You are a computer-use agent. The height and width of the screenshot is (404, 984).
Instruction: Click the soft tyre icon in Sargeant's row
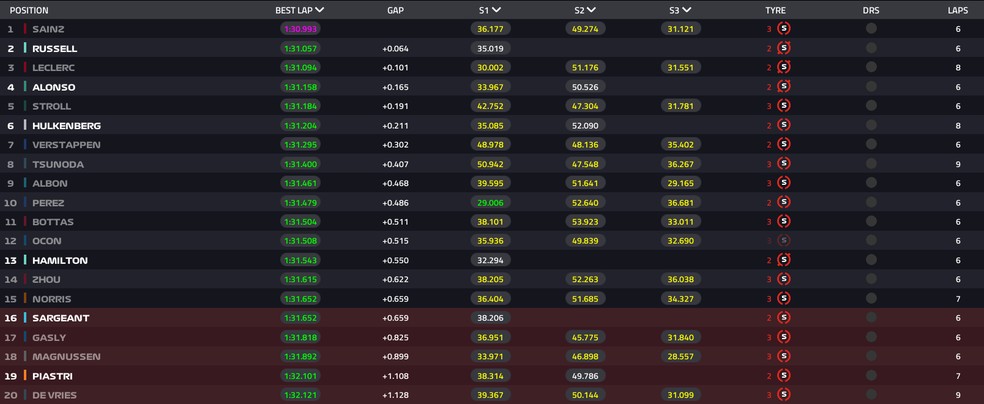784,317
